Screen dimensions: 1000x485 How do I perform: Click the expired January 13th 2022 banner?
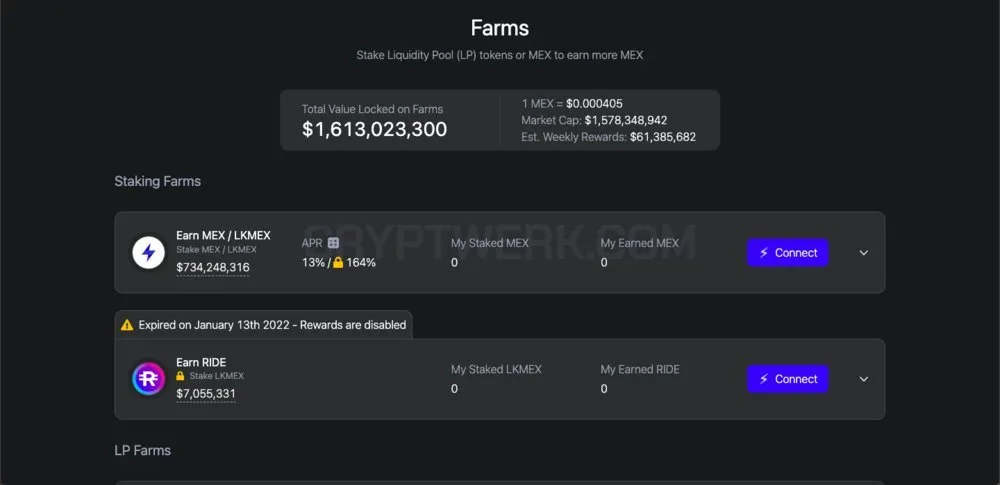[263, 325]
